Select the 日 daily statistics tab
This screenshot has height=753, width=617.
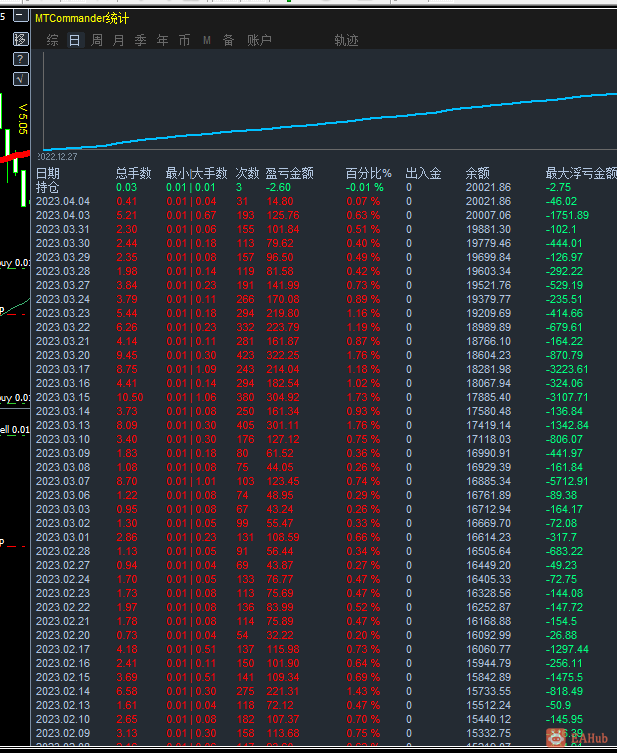pos(74,40)
